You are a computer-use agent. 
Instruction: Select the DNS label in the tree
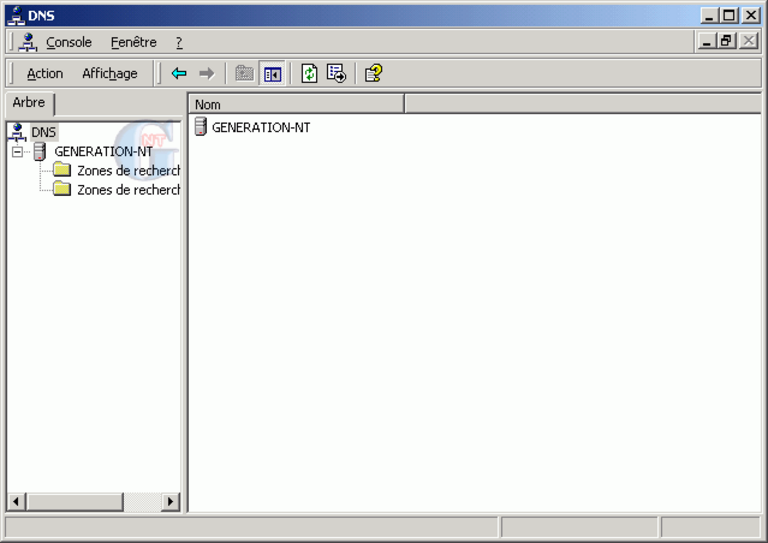tap(44, 132)
